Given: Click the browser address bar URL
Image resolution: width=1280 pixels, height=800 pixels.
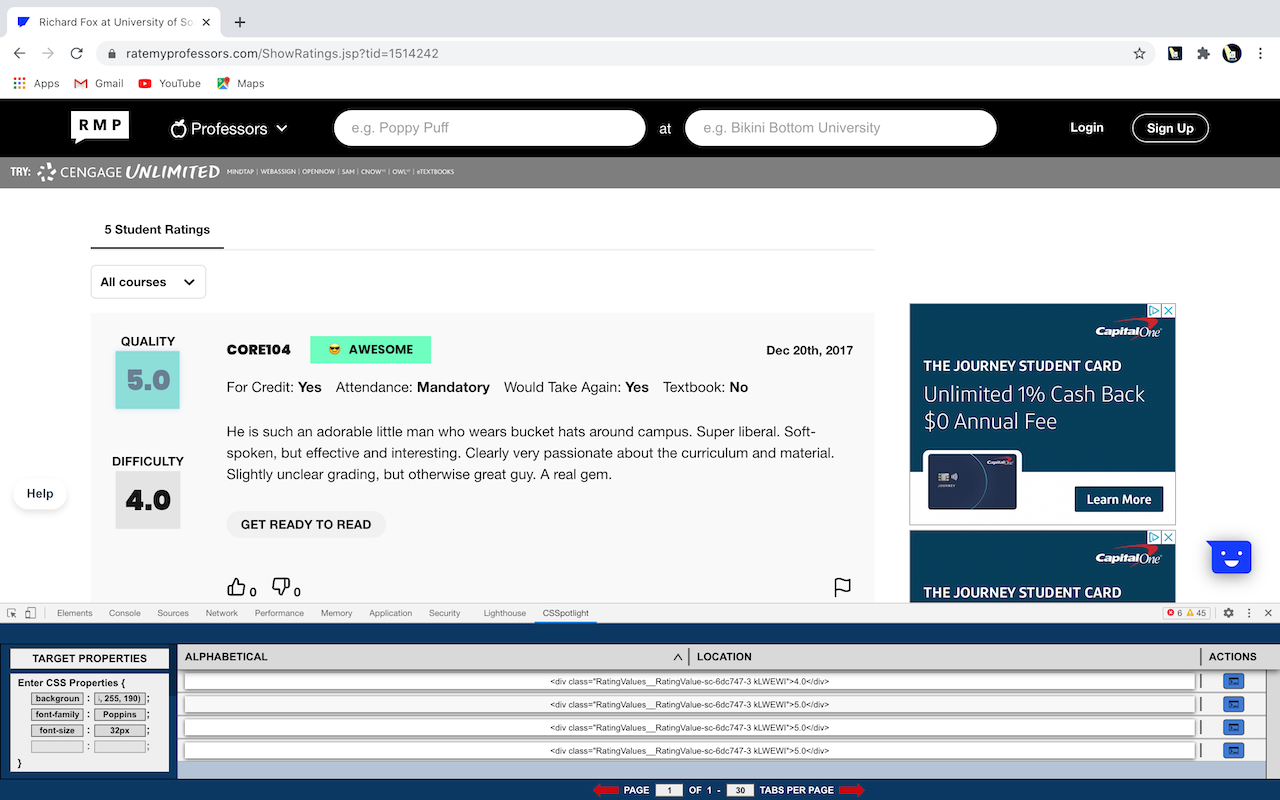Looking at the screenshot, I should 282,54.
